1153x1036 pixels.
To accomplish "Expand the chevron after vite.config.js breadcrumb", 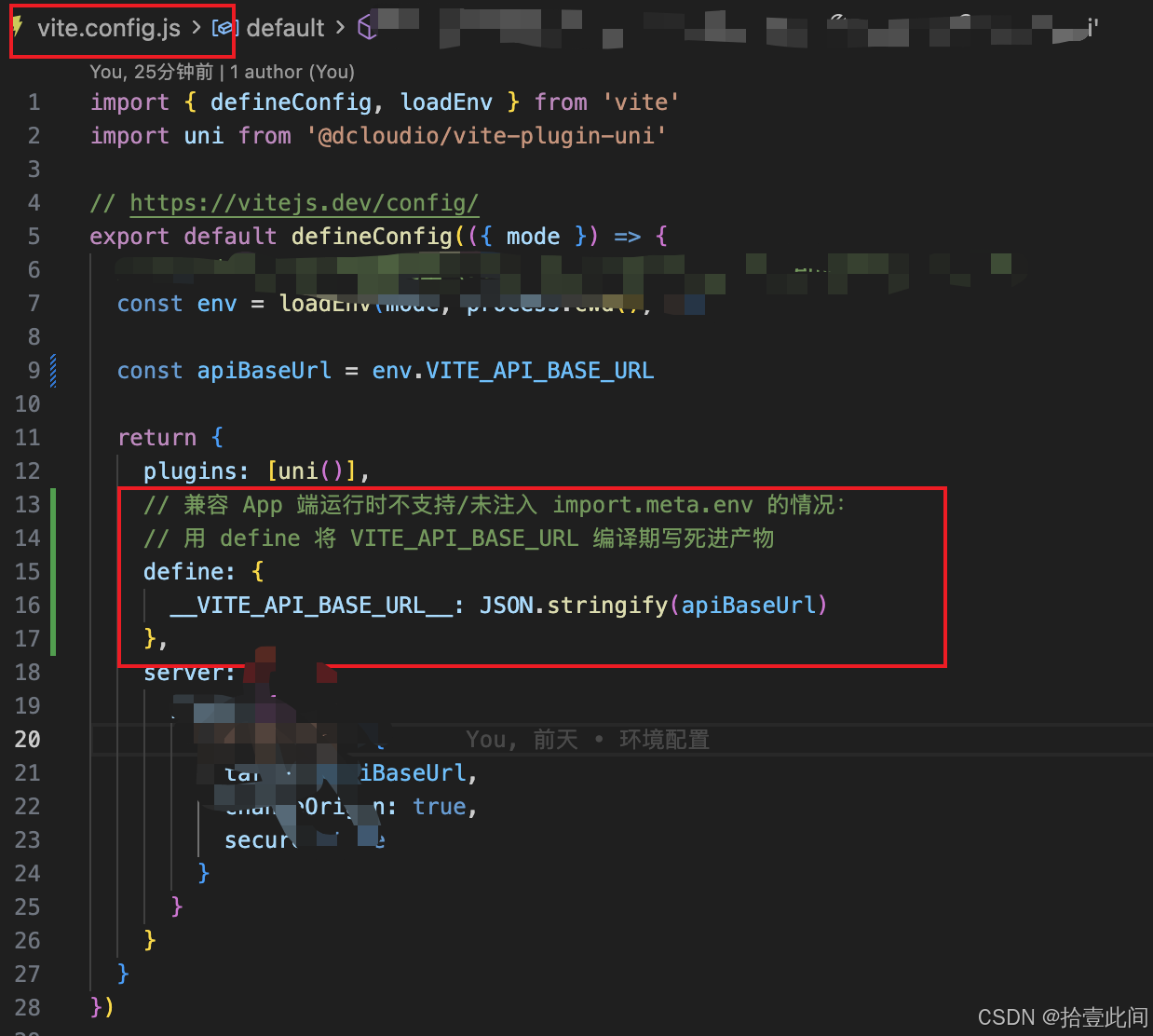I will [x=197, y=28].
